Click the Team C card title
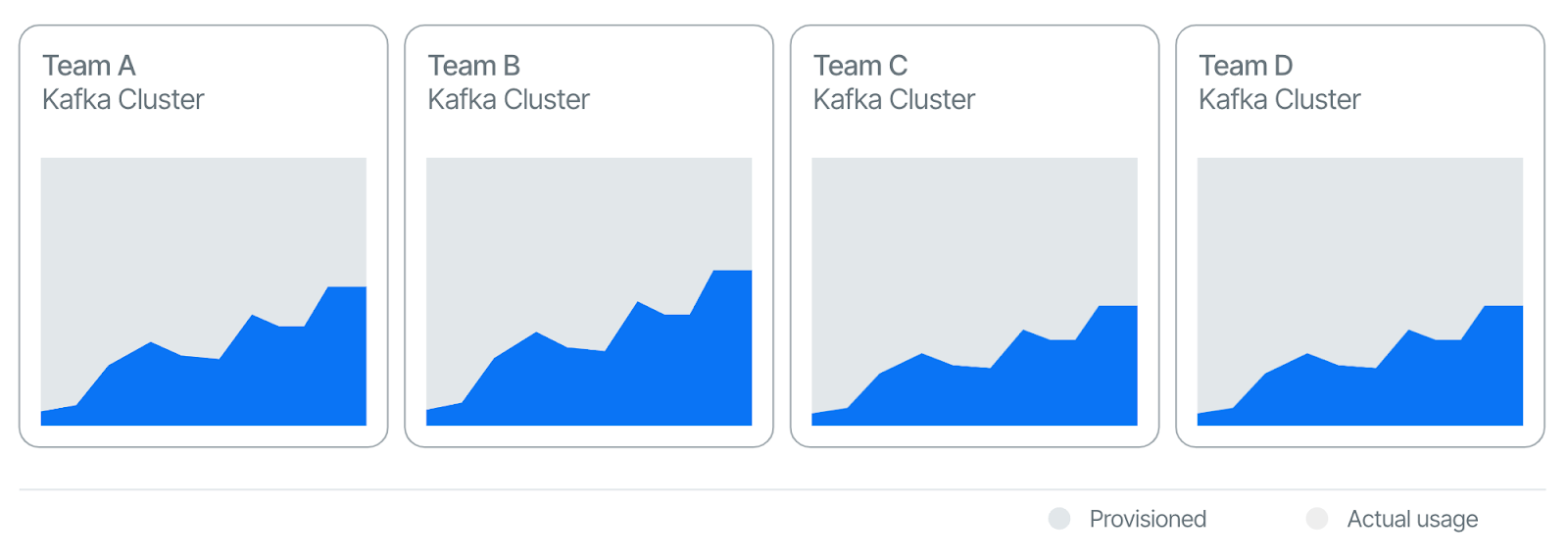 860,66
